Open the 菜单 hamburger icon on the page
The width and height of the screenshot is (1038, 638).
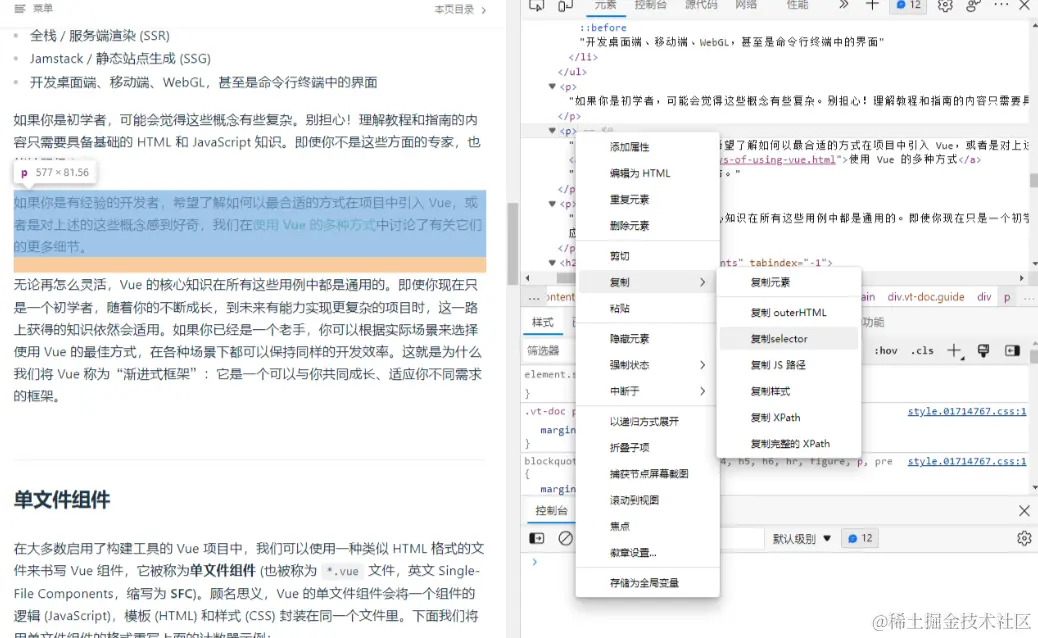20,9
